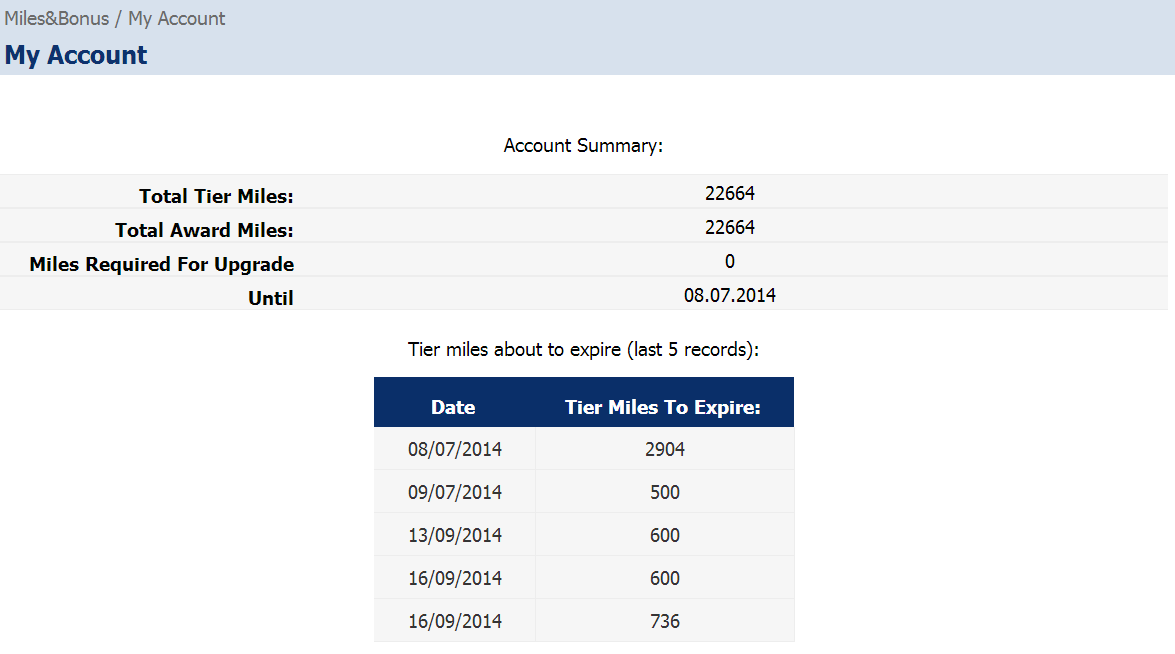Click the 09/07/2014 date row
Screen dimensions: 1175x654
pos(455,493)
